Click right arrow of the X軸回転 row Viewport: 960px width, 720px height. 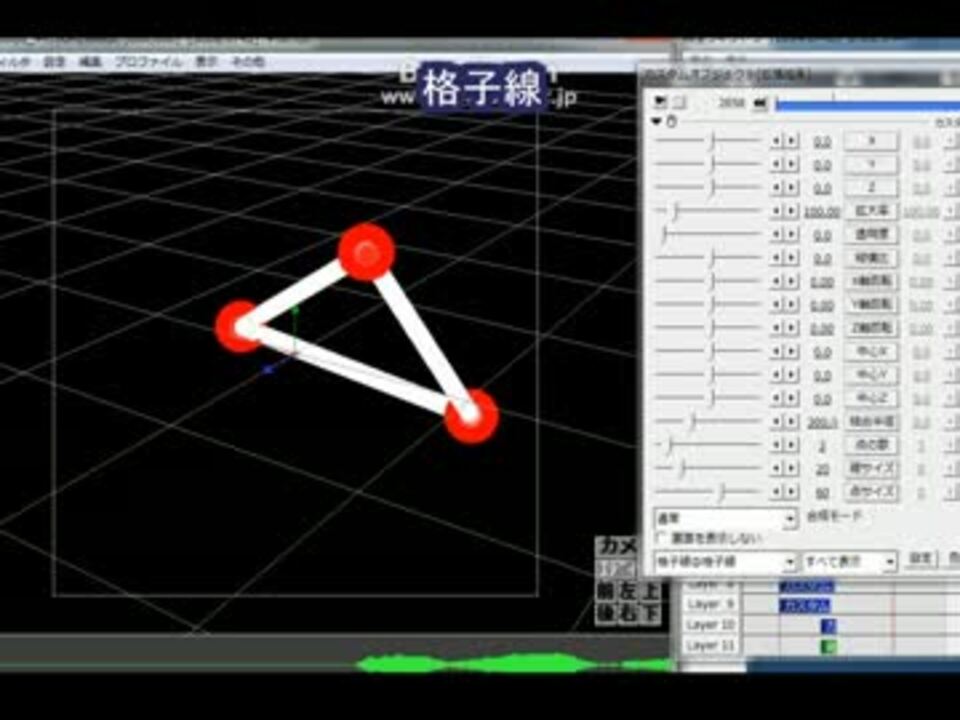click(x=792, y=282)
